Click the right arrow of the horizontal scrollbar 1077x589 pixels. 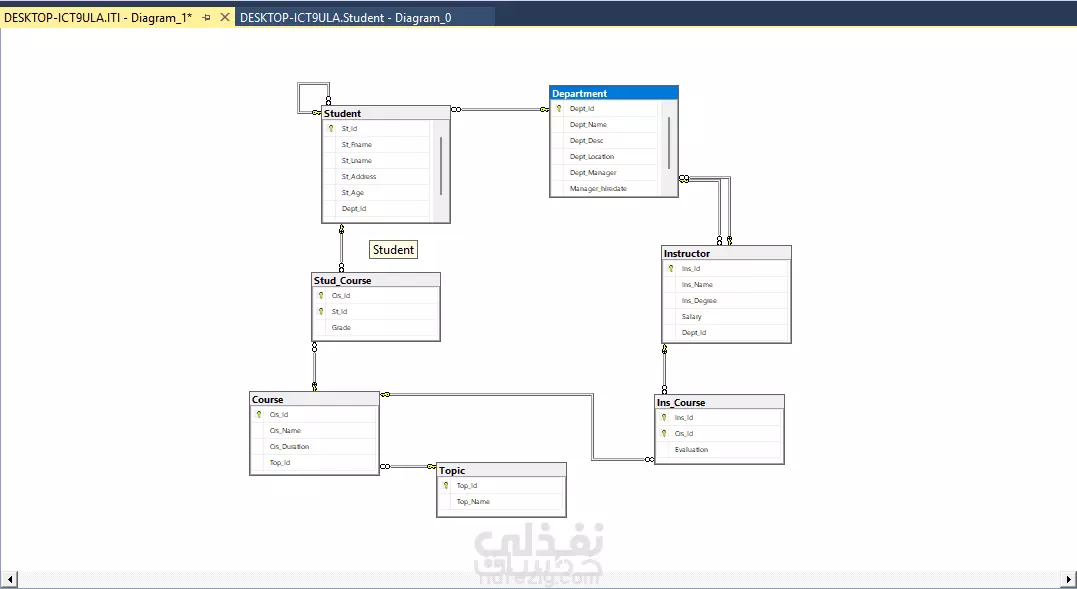pyautogui.click(x=1068, y=579)
